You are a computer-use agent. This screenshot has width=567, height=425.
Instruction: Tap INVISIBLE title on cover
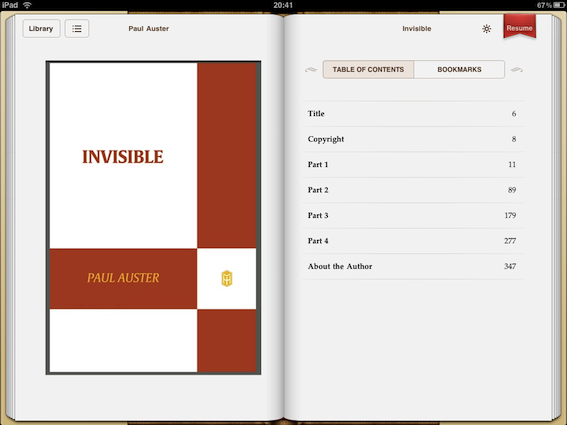point(123,157)
